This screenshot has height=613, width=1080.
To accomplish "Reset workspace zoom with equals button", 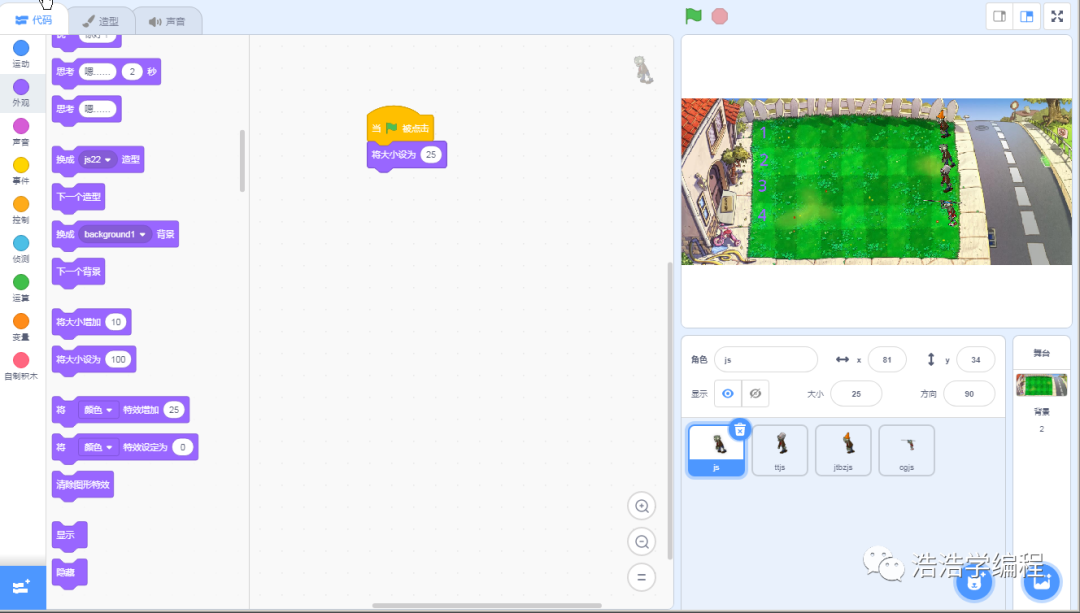I will [x=641, y=577].
